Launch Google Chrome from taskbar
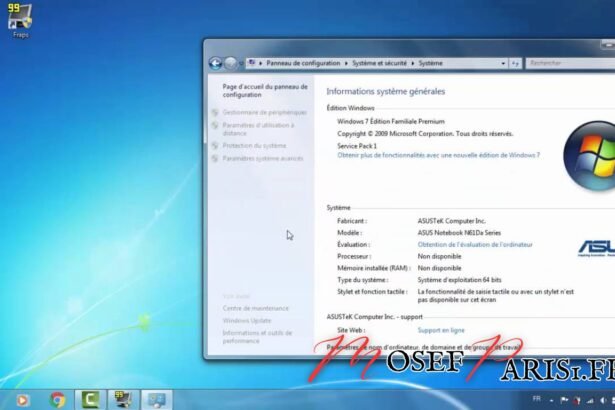 tap(57, 400)
